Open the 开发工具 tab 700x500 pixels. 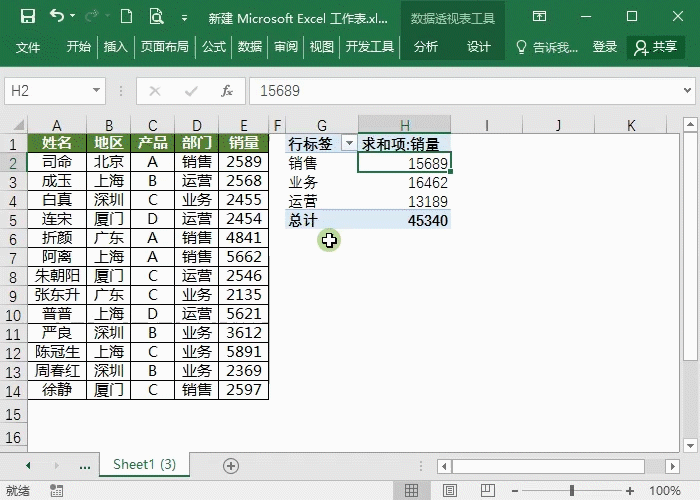pyautogui.click(x=370, y=46)
